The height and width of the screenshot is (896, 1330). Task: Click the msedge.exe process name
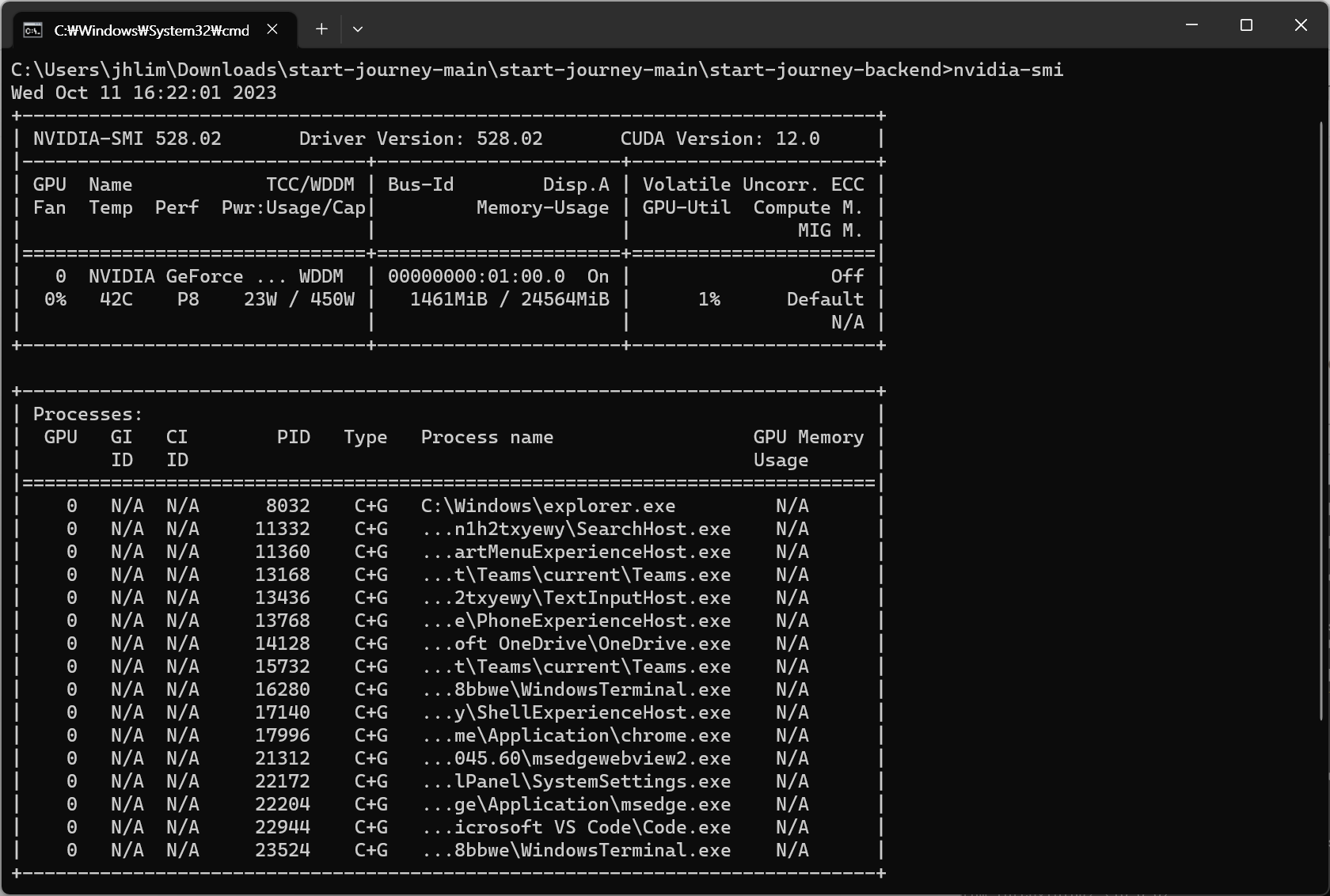pos(576,804)
